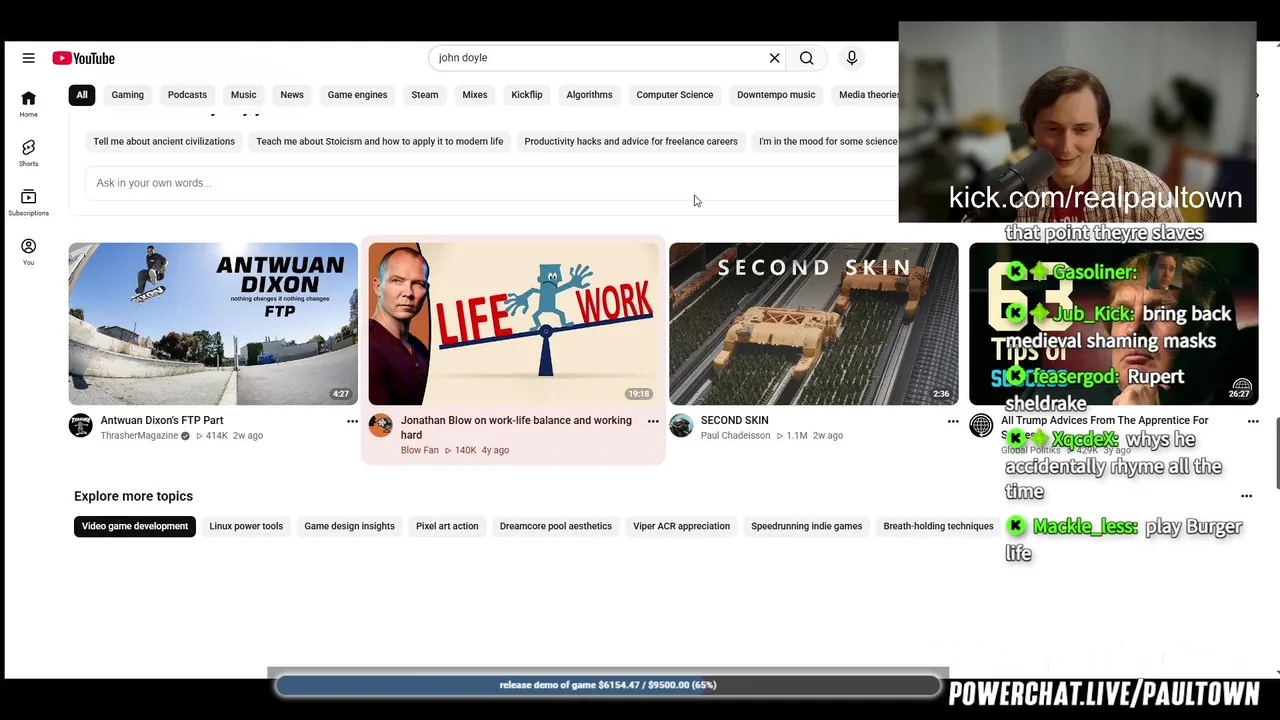Screen dimensions: 1280x720
Task: Select Linux power tools topic
Action: pyautogui.click(x=246, y=526)
